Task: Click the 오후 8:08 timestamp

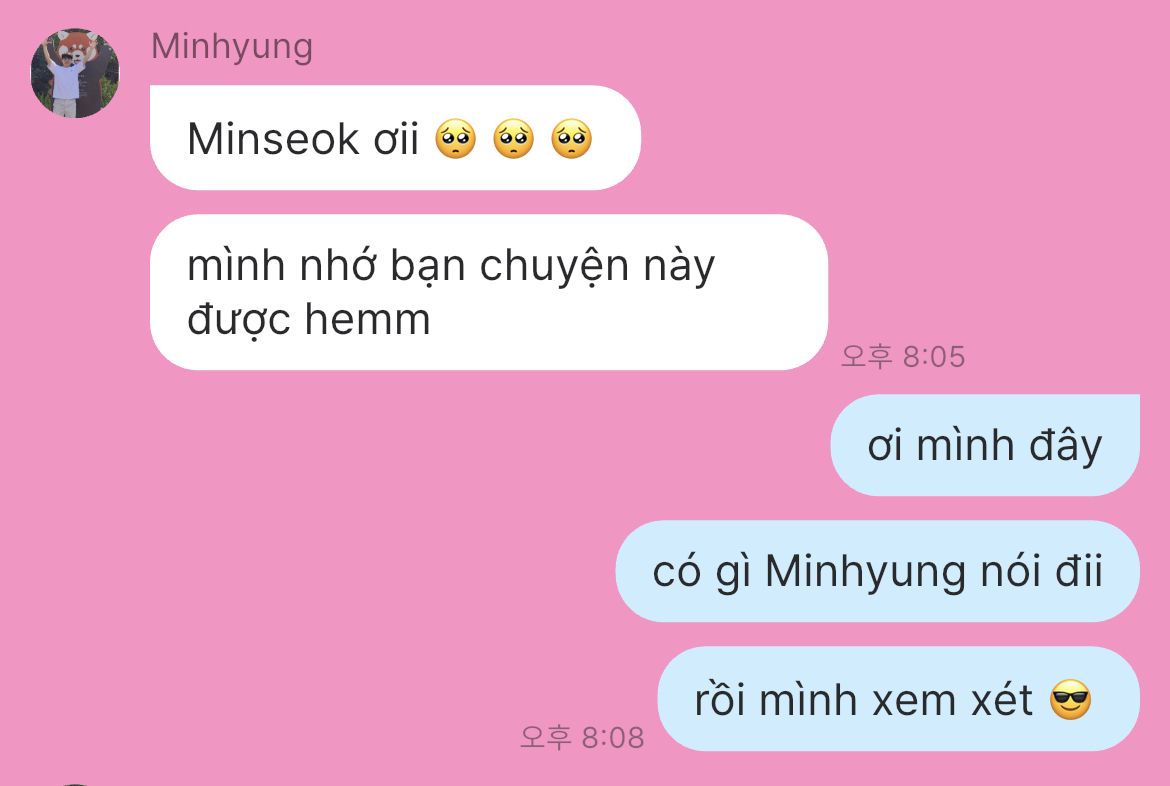Action: pyautogui.click(x=582, y=737)
